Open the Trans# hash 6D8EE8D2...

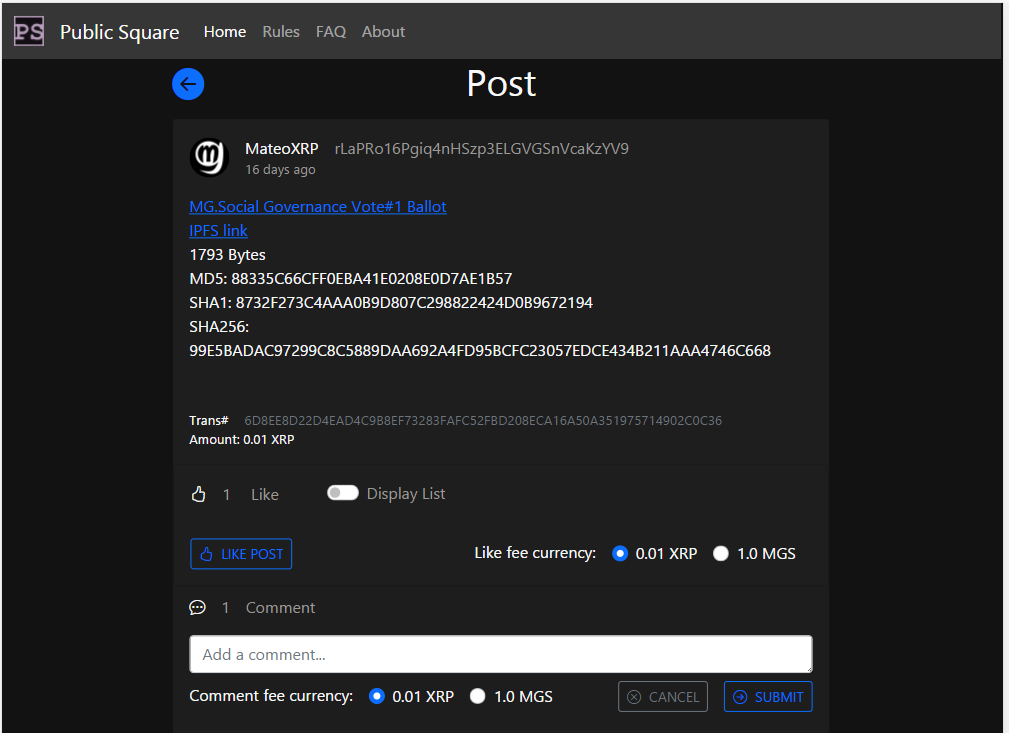483,420
